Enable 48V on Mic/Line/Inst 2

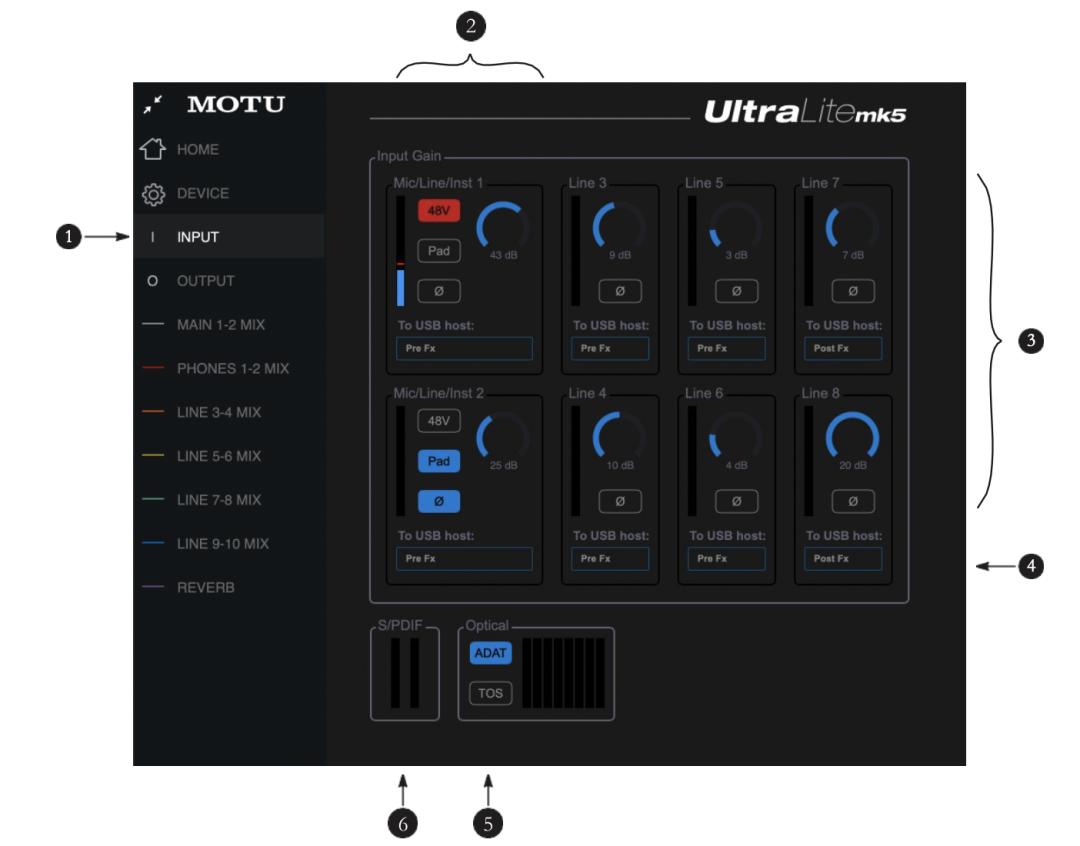coord(439,420)
